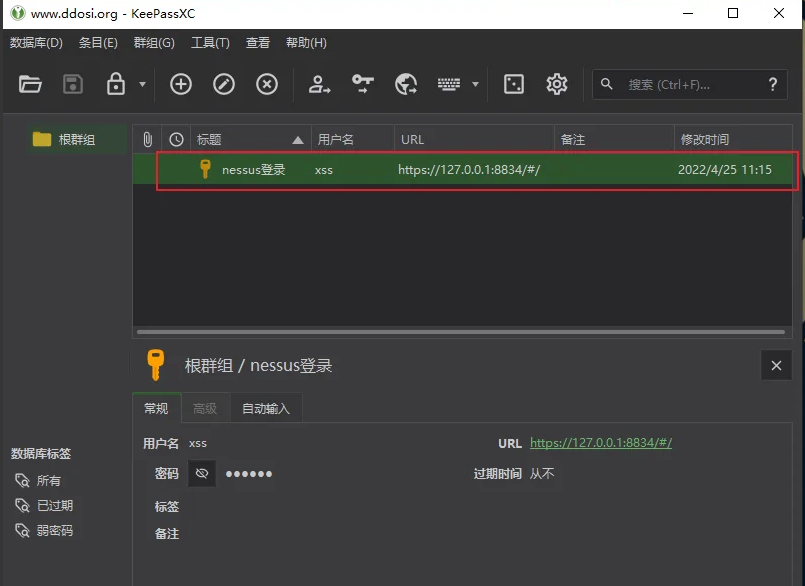Close the entry preview panel
The height and width of the screenshot is (586, 805).
tap(776, 365)
